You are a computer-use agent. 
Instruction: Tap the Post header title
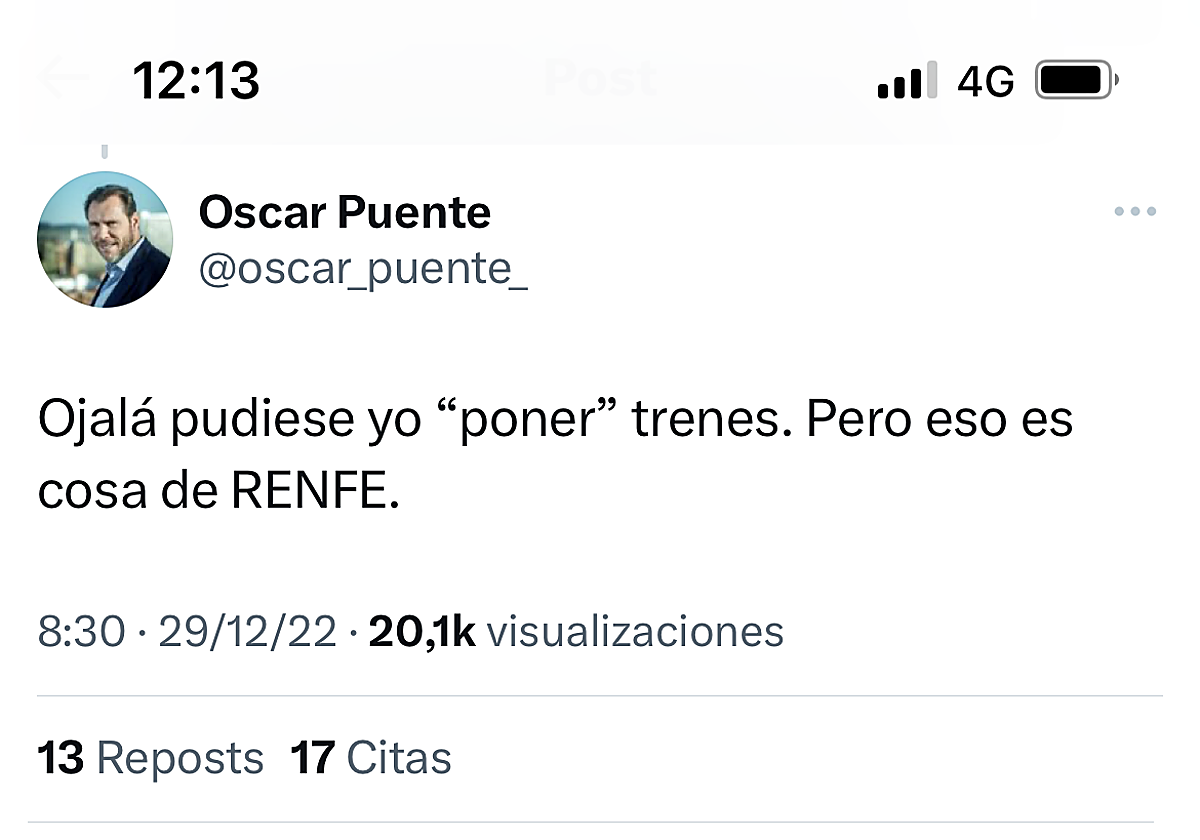tap(600, 80)
